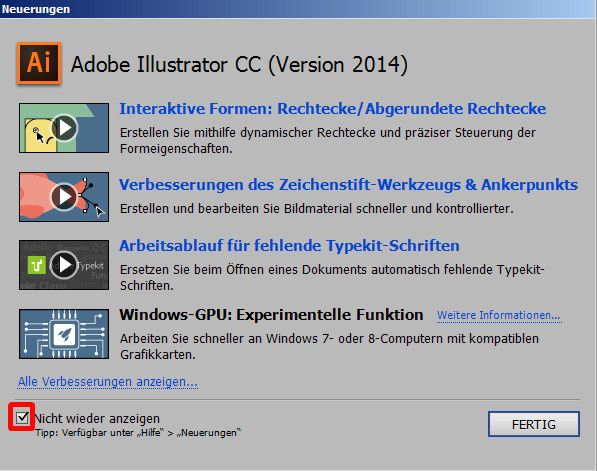This screenshot has height=471, width=597.
Task: Click the orange Ai Illustrator logo
Action: tap(39, 63)
